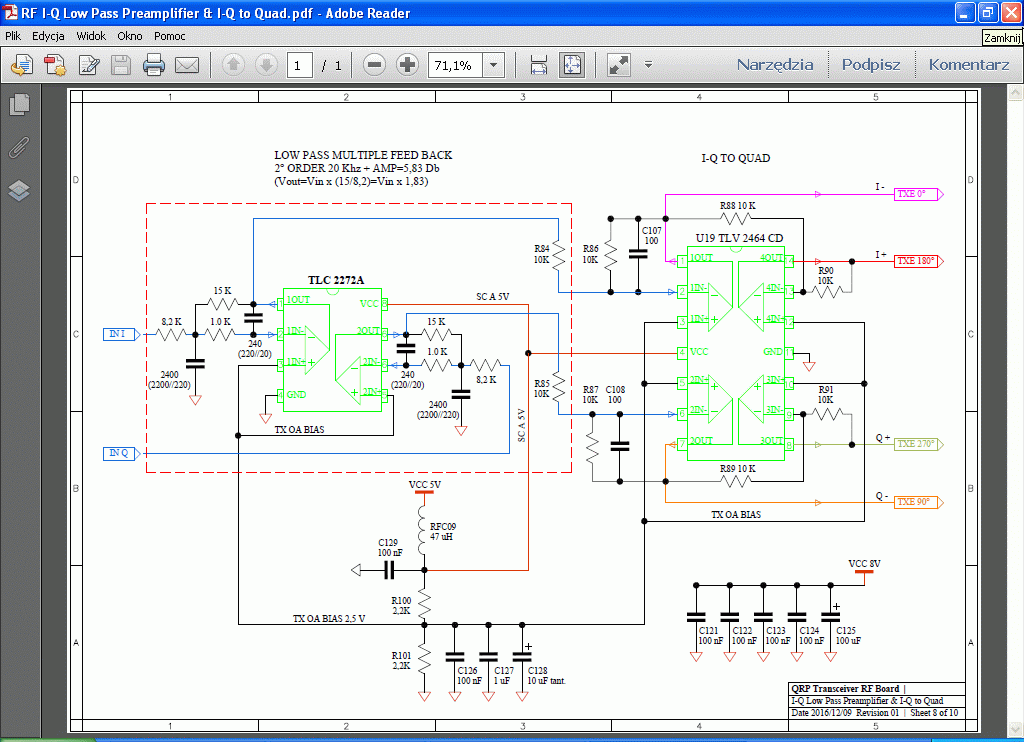Toggle read mode full view
This screenshot has height=742, width=1024.
[x=619, y=66]
